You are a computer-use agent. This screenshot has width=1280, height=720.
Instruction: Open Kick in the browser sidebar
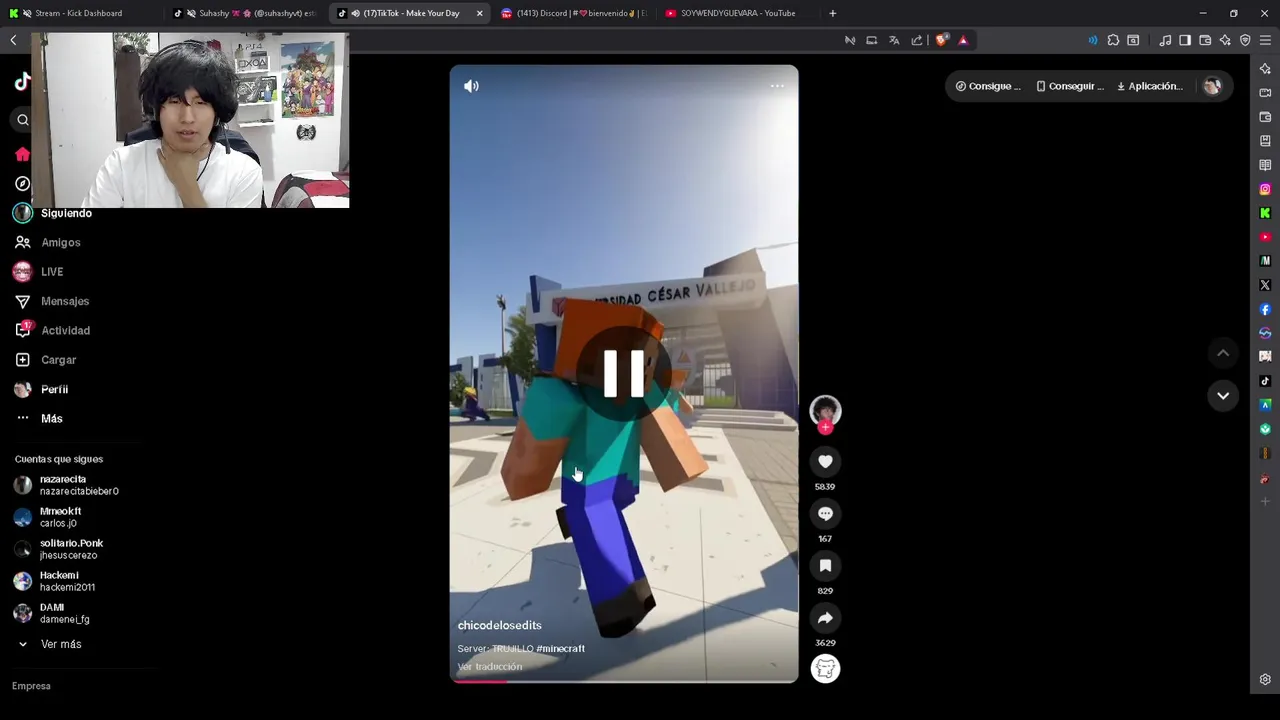point(1265,213)
